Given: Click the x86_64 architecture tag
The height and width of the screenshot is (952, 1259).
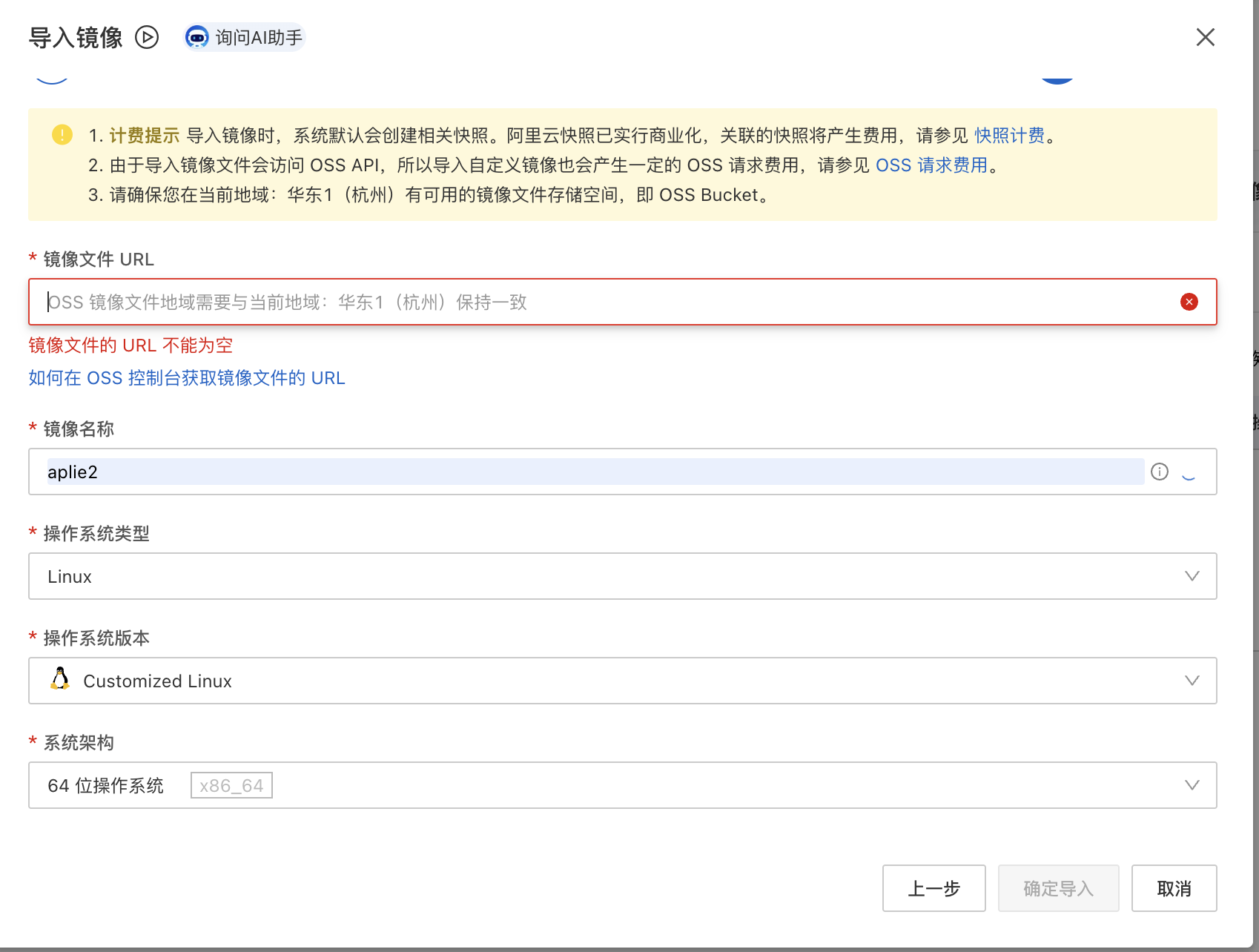Looking at the screenshot, I should (x=231, y=785).
